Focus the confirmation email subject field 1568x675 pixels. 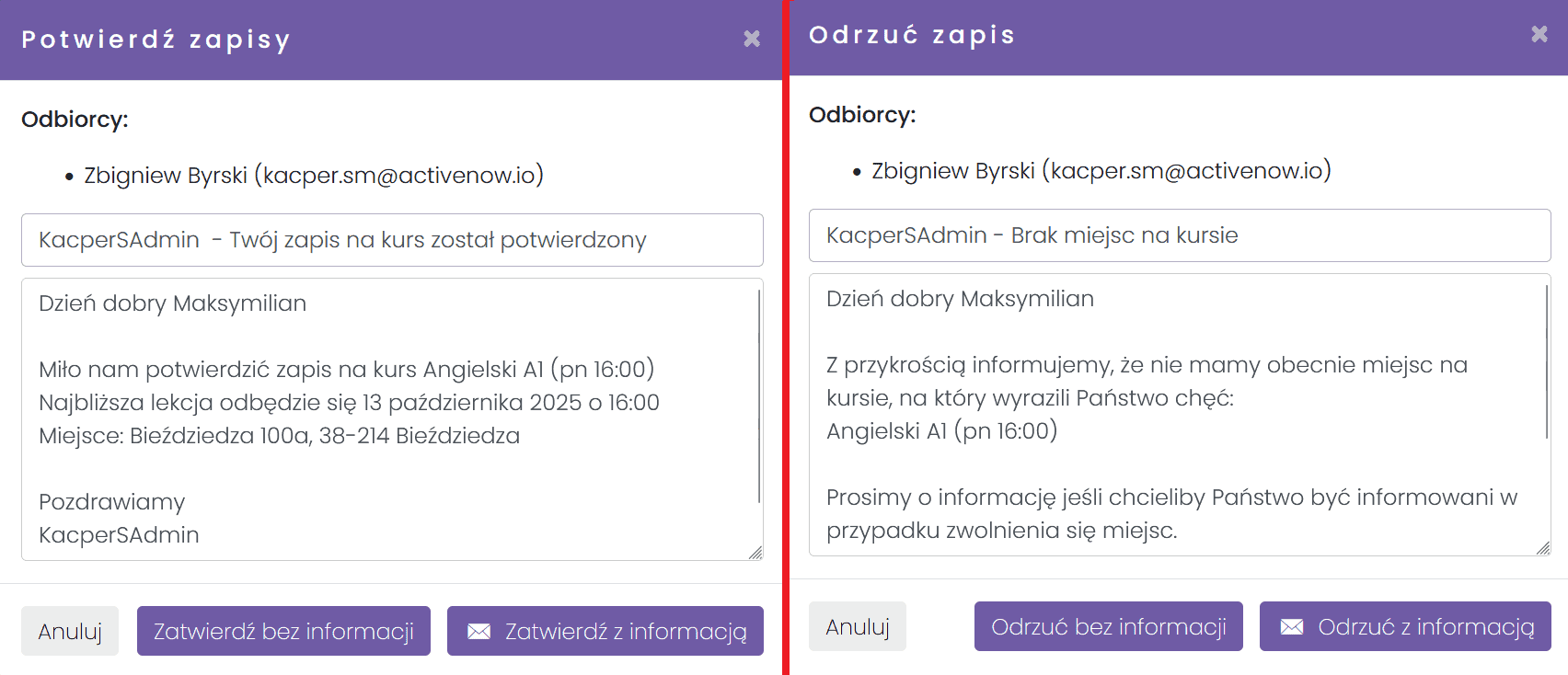pos(392,240)
